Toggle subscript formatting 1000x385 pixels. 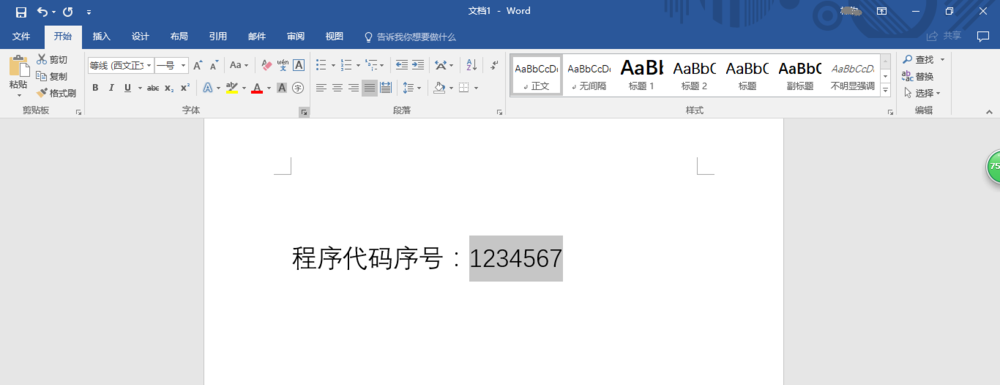pyautogui.click(x=168, y=88)
